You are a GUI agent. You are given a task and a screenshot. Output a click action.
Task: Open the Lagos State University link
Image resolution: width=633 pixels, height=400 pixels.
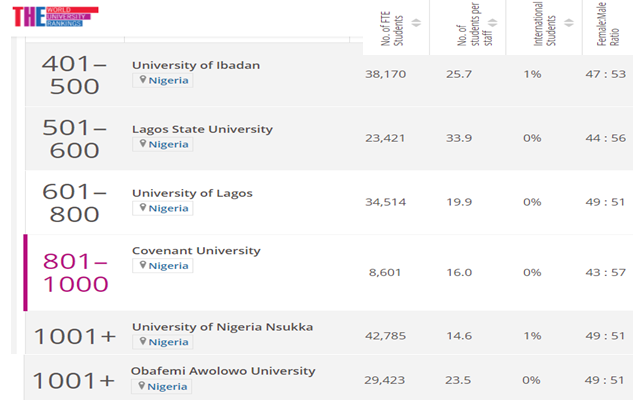[202, 129]
